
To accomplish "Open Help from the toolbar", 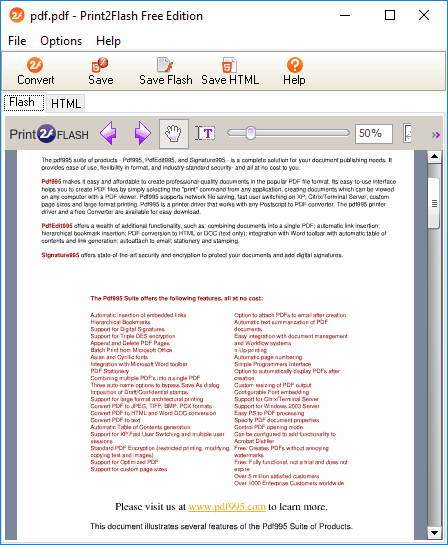I will [x=294, y=72].
